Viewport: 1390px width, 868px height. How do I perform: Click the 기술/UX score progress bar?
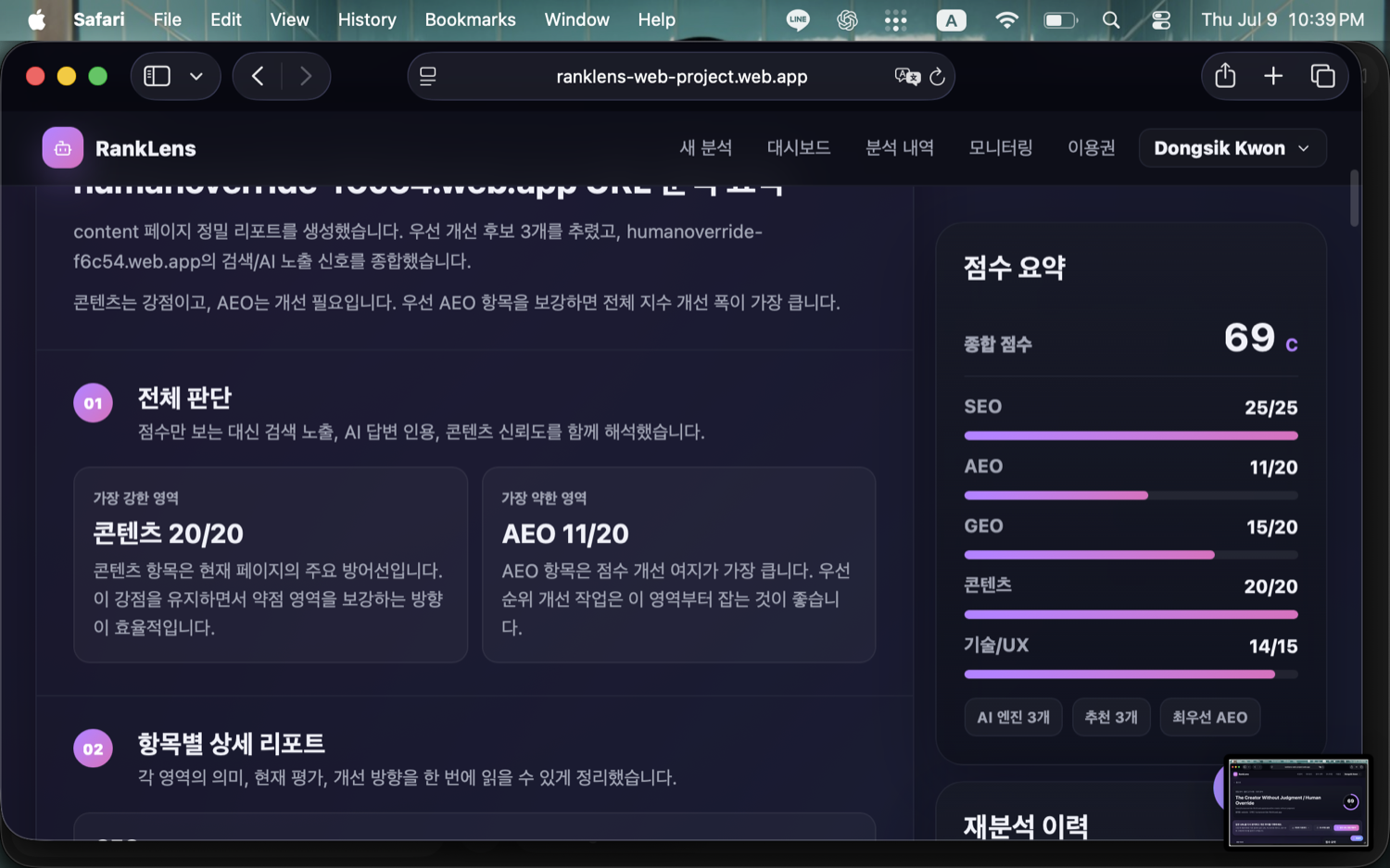pos(1131,674)
